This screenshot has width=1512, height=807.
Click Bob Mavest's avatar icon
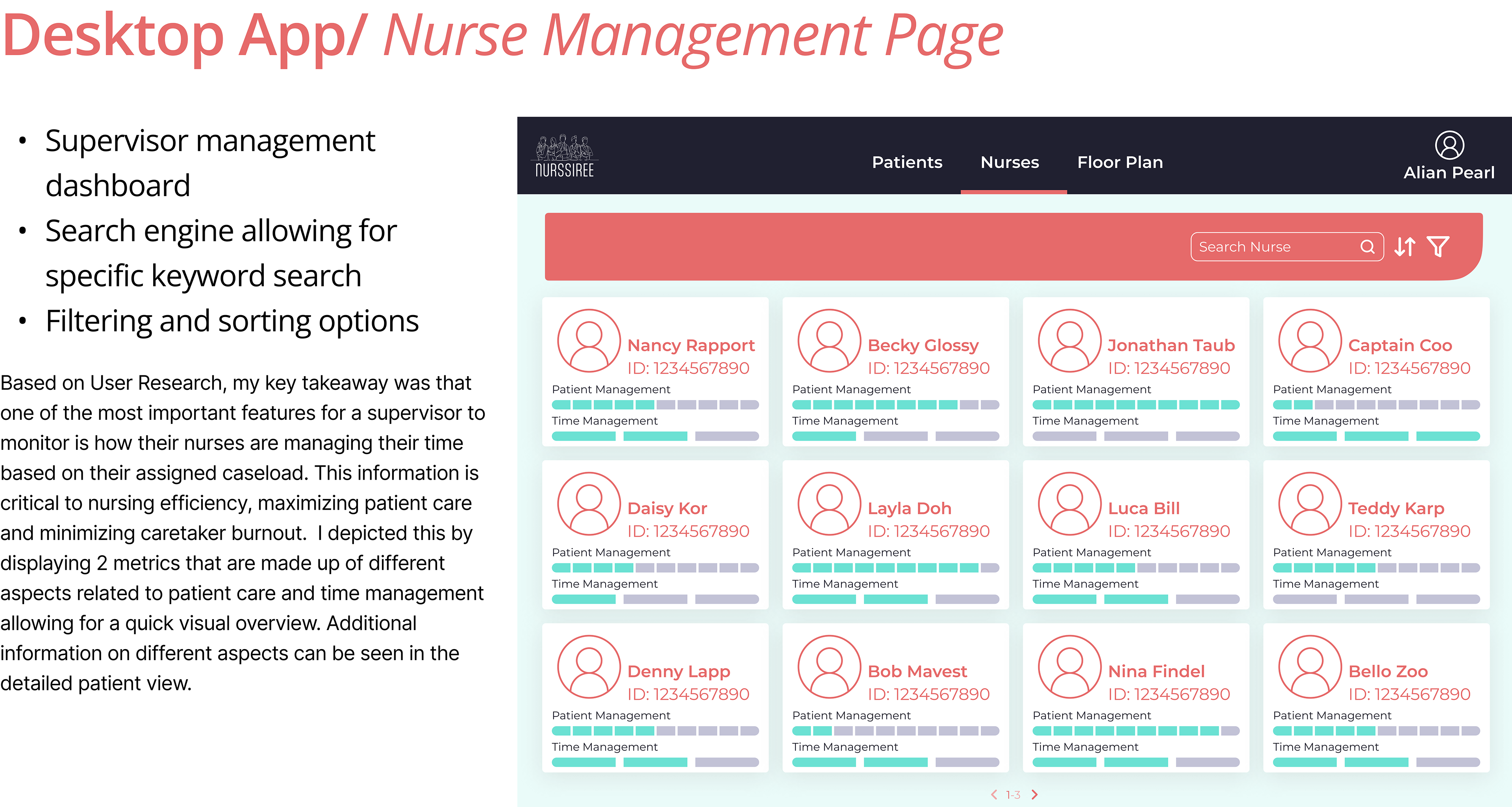tap(829, 667)
